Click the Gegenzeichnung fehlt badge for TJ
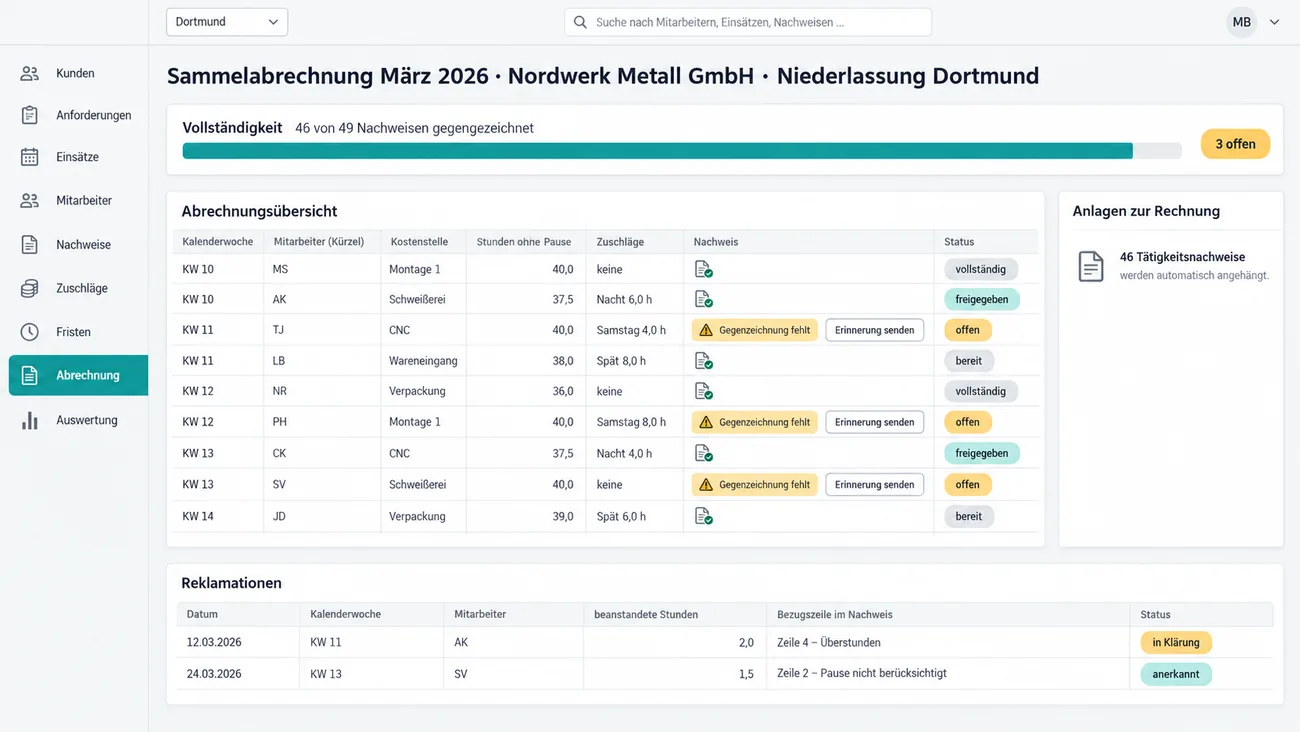 point(755,330)
